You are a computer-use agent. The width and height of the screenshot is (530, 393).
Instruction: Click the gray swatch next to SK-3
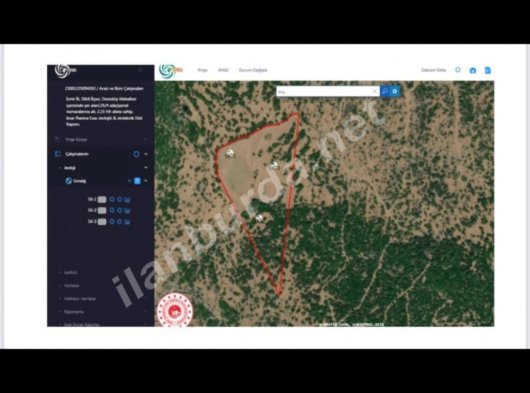[102, 222]
